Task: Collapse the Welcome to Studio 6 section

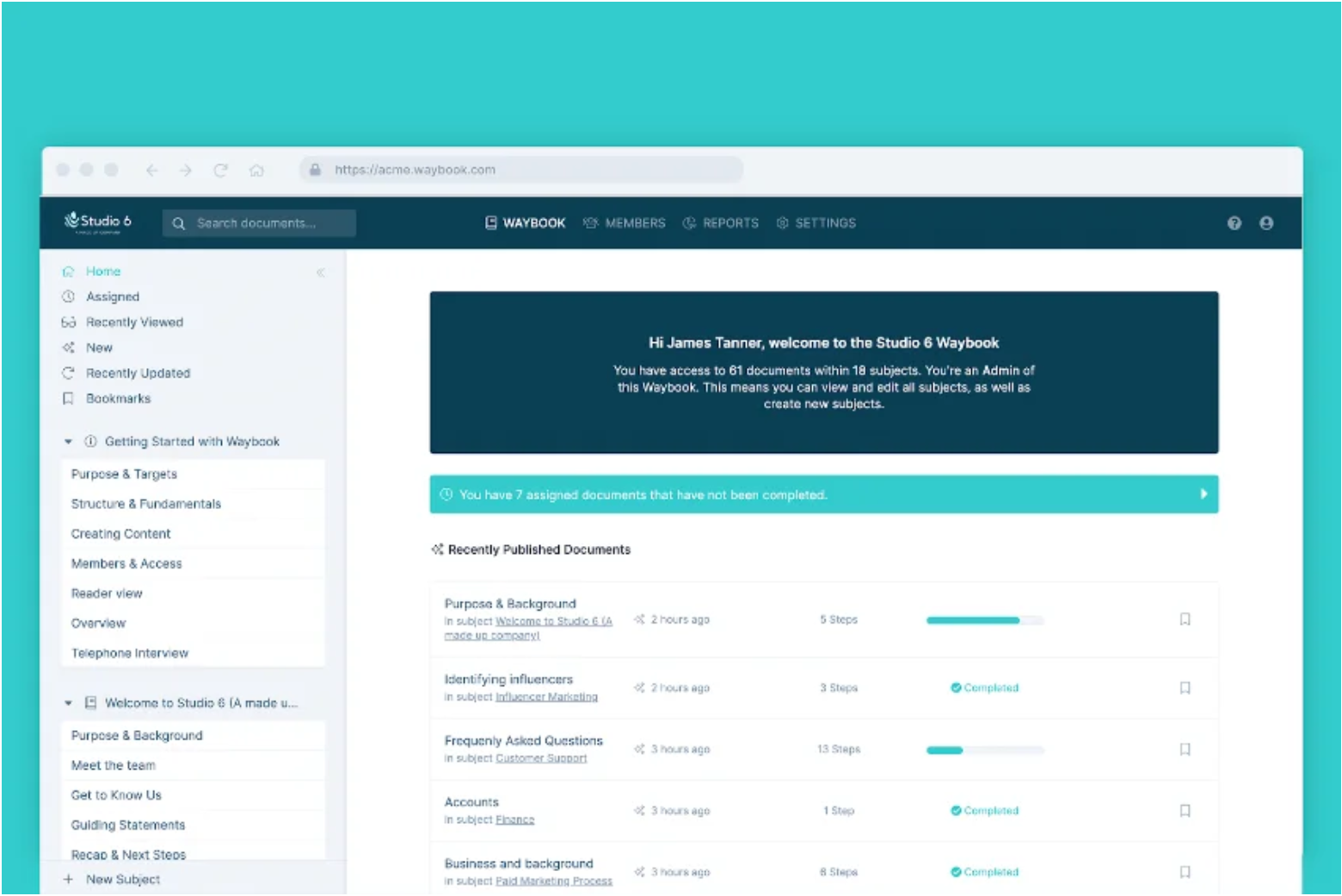Action: pos(69,703)
